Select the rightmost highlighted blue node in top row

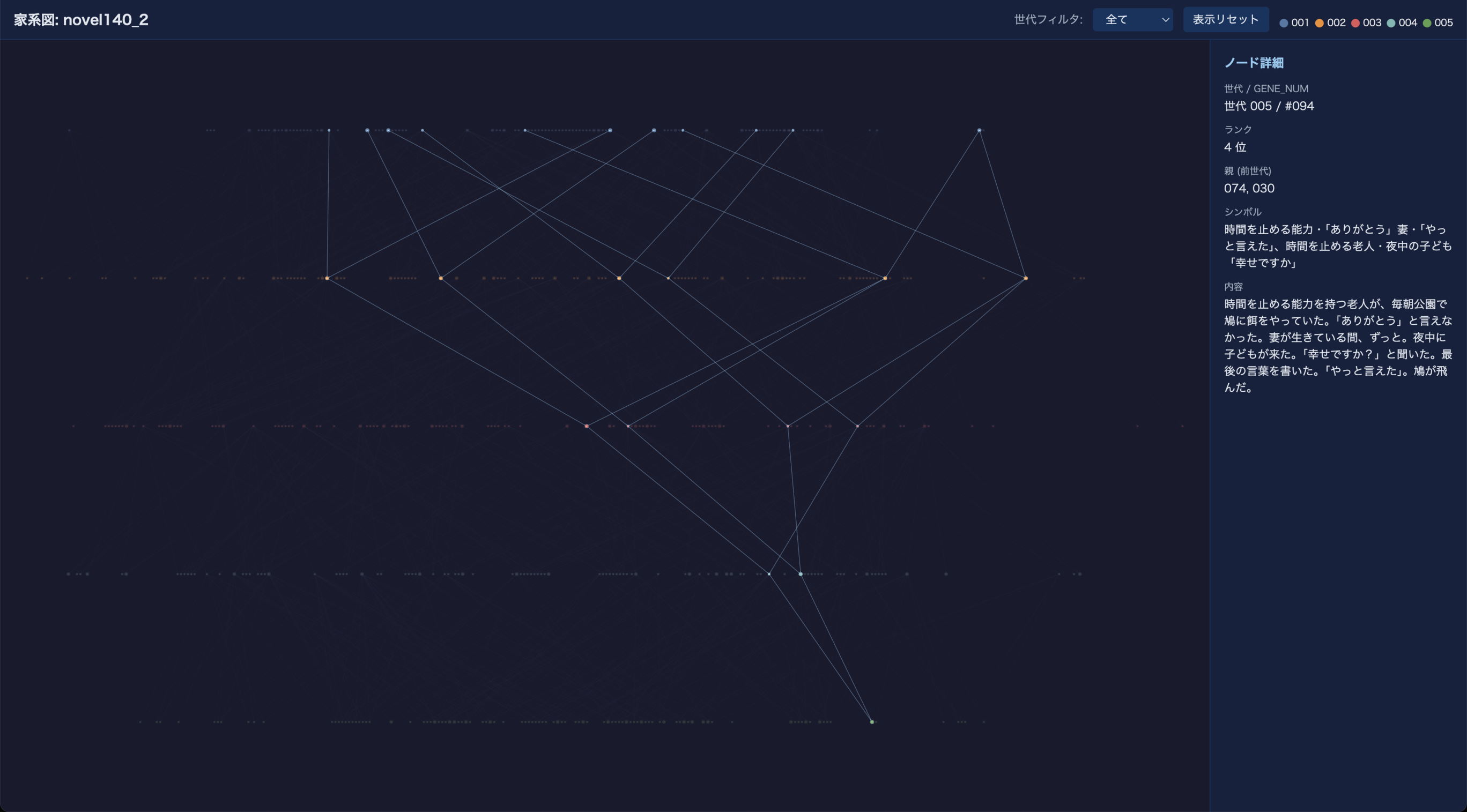tap(980, 130)
